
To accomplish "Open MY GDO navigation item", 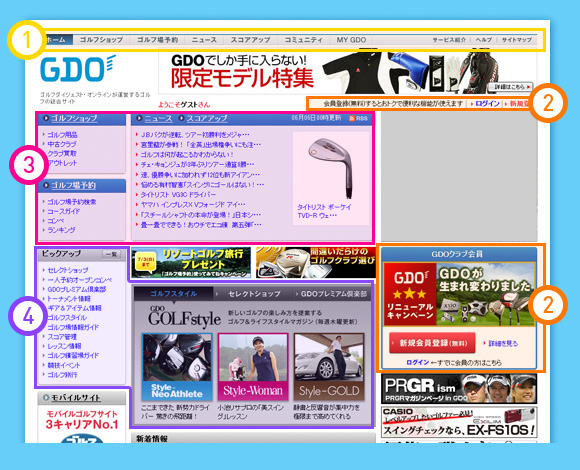I will [x=351, y=40].
